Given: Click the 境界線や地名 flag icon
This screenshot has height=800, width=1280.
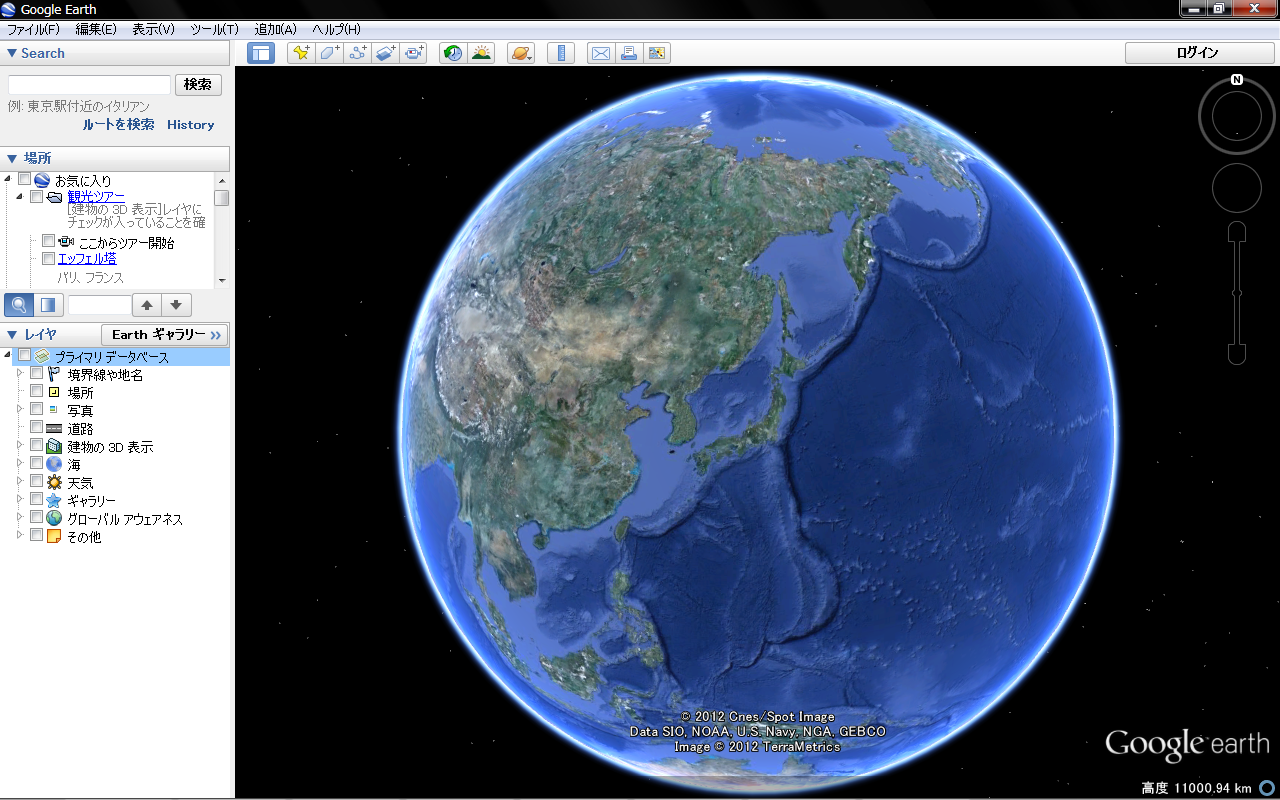Looking at the screenshot, I should point(54,374).
